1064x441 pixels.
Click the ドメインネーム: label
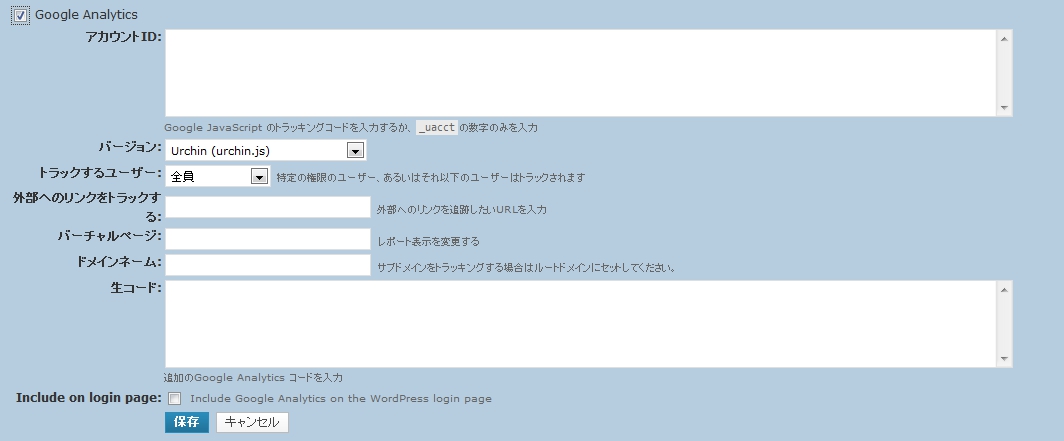[x=119, y=261]
